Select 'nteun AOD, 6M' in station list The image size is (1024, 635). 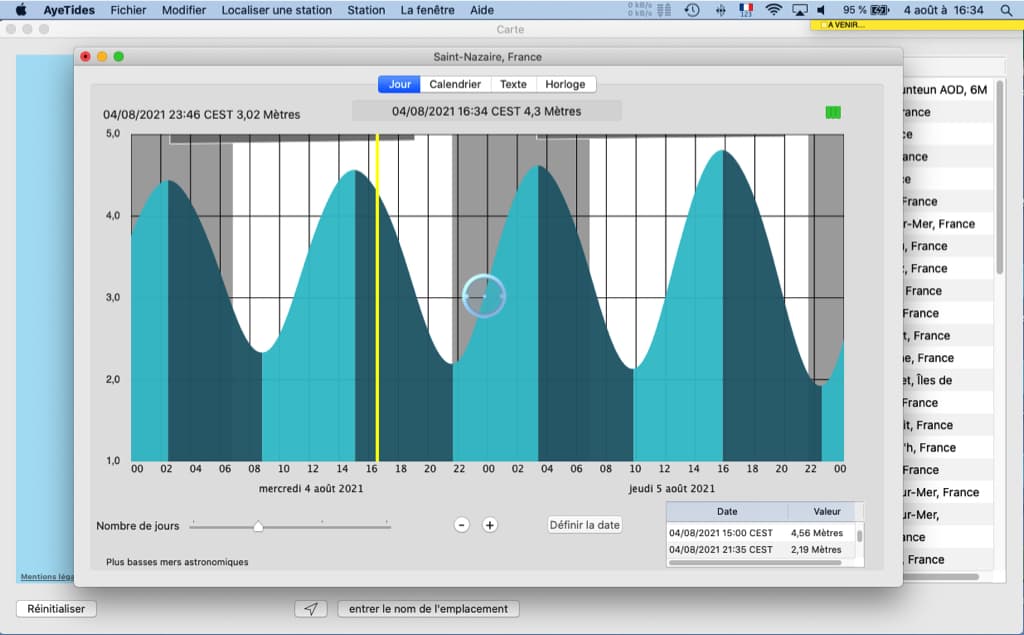(948, 90)
